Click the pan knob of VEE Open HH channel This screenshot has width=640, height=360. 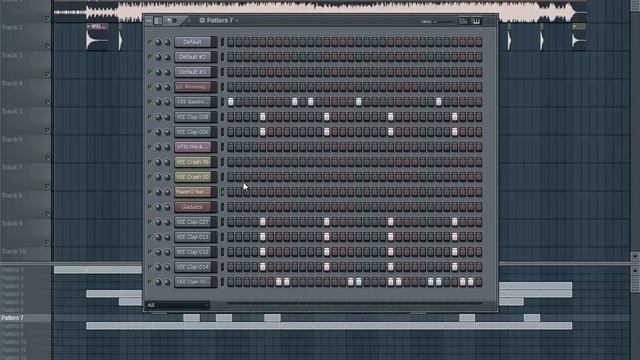[x=158, y=282]
